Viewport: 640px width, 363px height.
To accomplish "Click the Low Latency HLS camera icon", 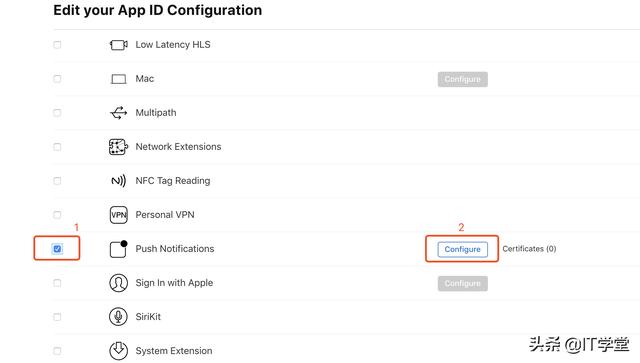I will 118,45.
